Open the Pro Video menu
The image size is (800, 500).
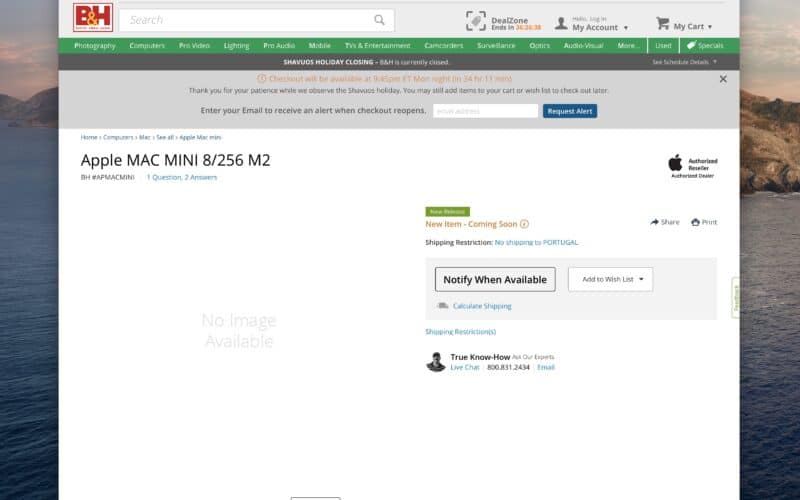click(194, 45)
